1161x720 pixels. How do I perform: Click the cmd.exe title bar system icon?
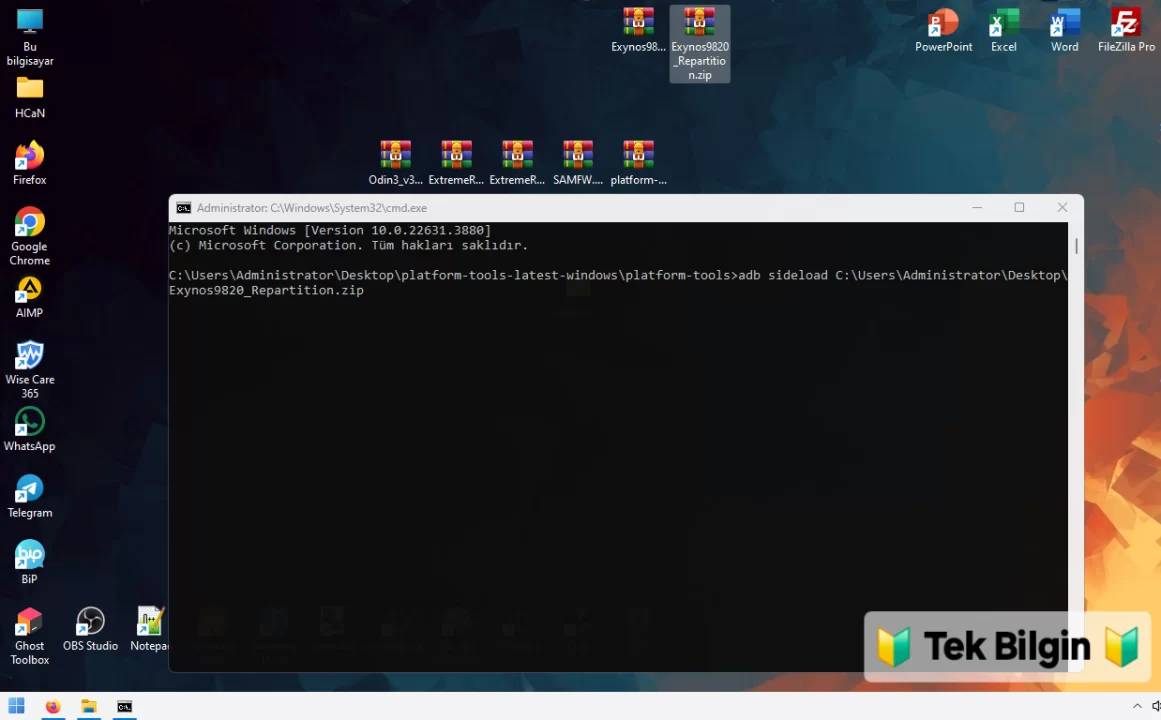pyautogui.click(x=184, y=208)
